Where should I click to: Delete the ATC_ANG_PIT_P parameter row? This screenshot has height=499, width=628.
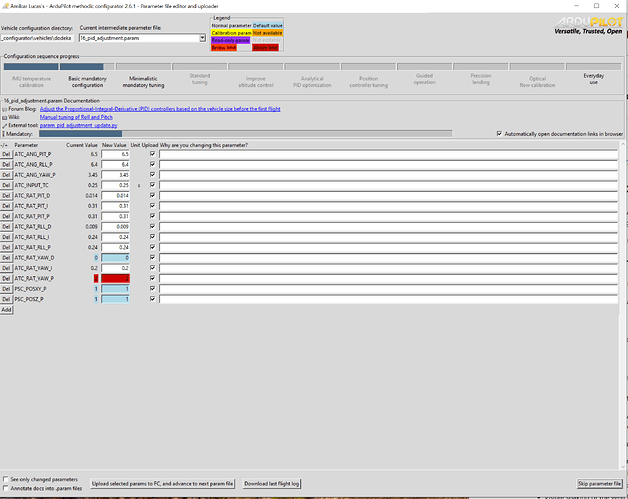coord(6,154)
